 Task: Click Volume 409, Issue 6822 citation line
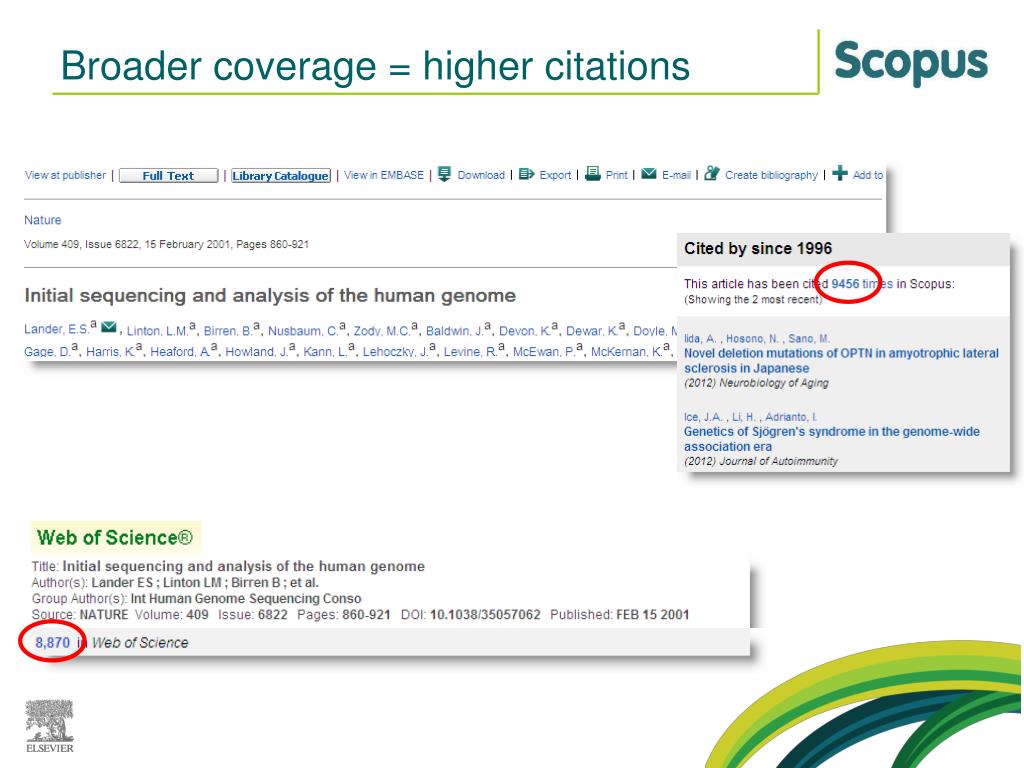click(x=166, y=244)
